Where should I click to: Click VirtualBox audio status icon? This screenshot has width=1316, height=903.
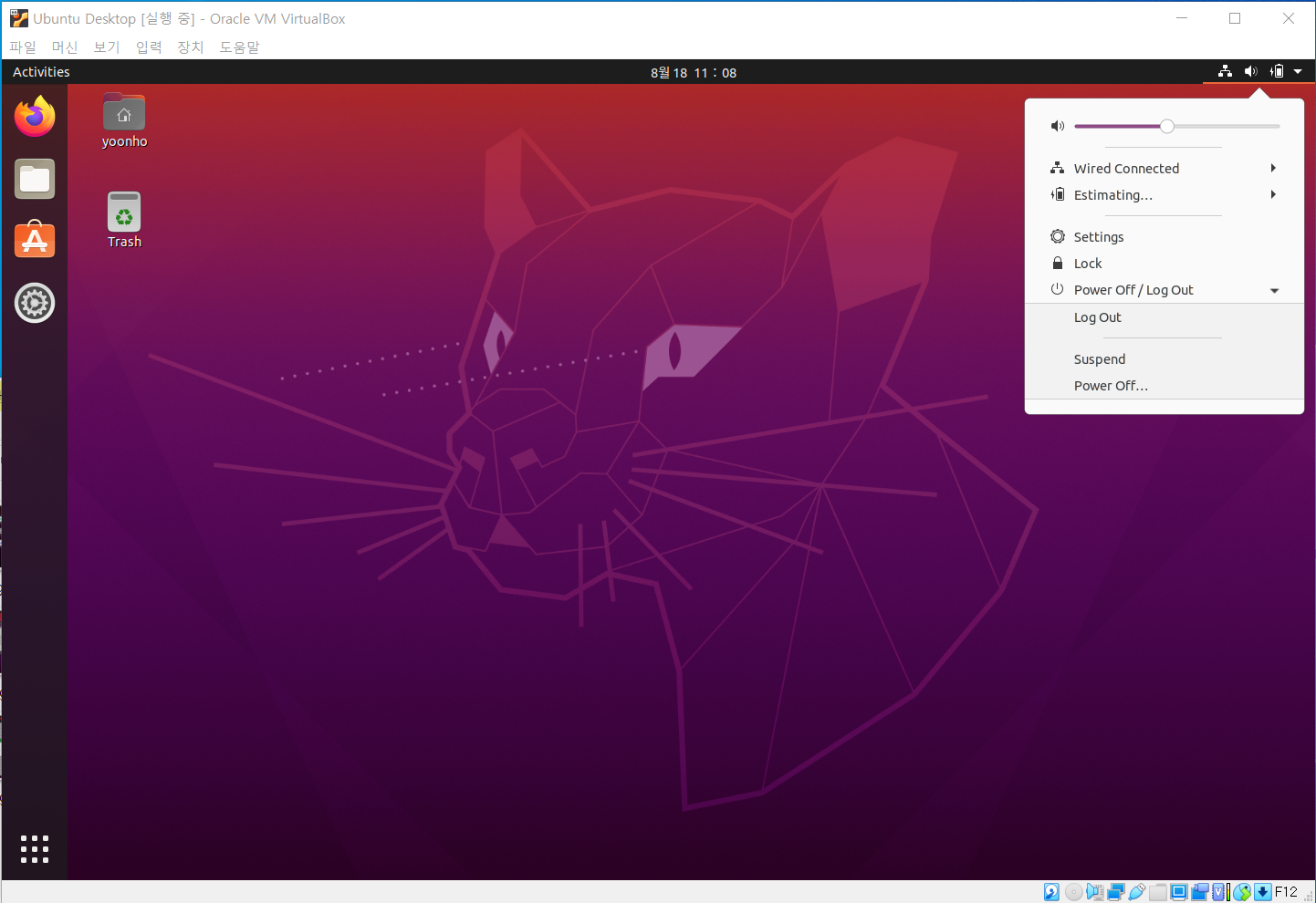point(1094,892)
